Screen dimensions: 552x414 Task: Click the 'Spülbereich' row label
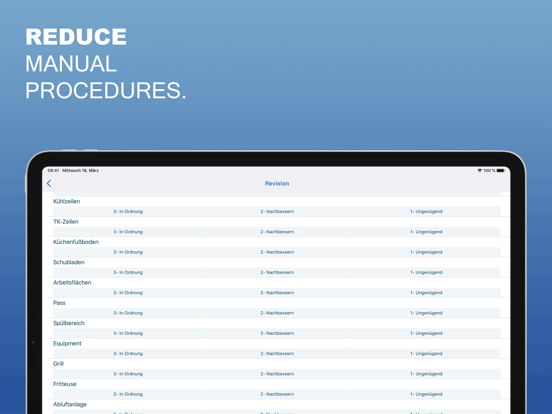[x=69, y=323]
